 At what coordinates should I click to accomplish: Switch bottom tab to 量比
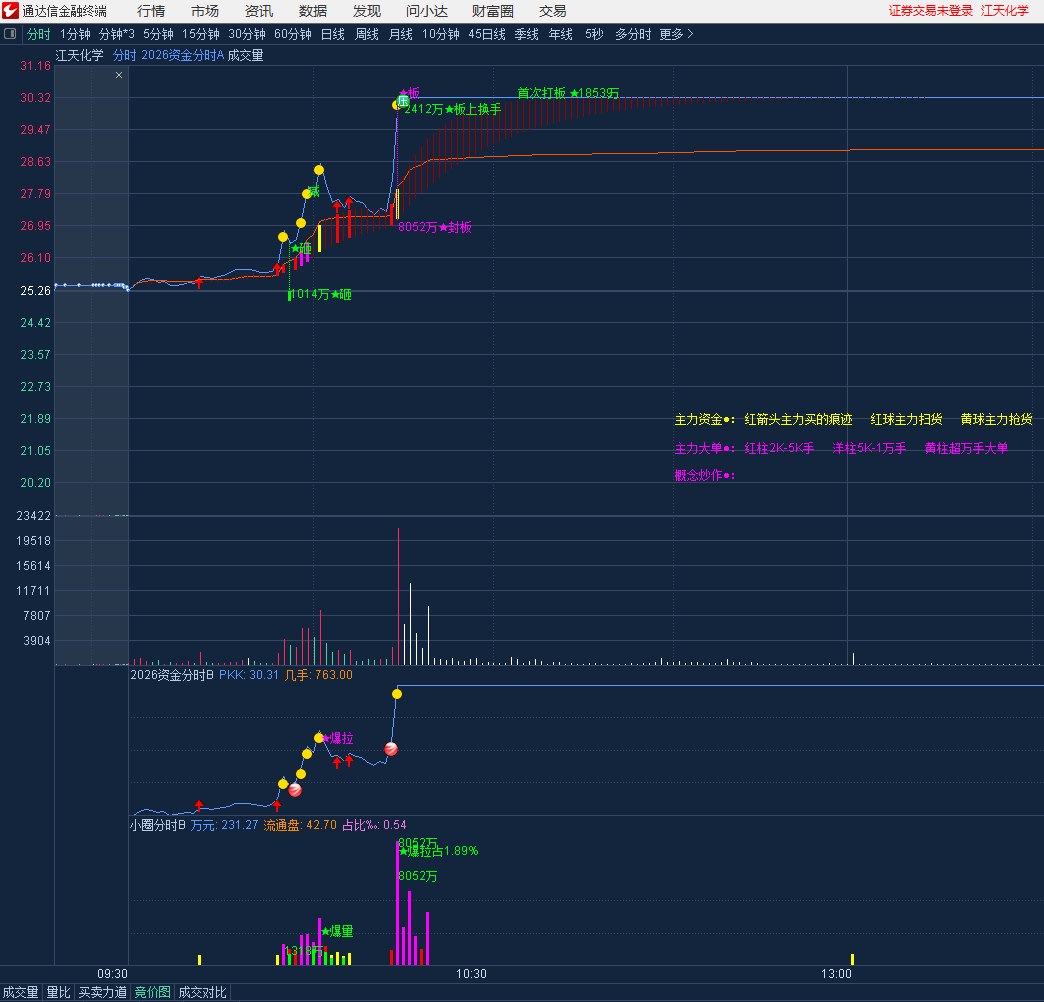tap(59, 992)
